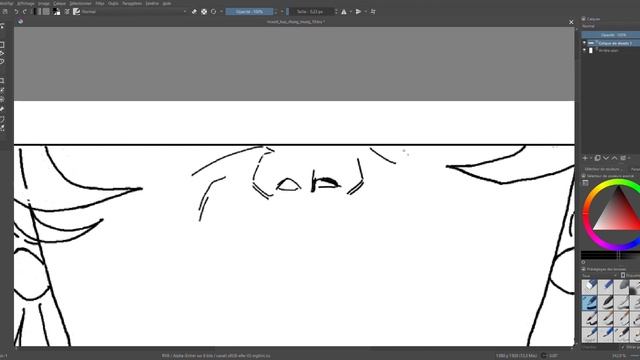Click the reload original preset icon

[x=213, y=12]
